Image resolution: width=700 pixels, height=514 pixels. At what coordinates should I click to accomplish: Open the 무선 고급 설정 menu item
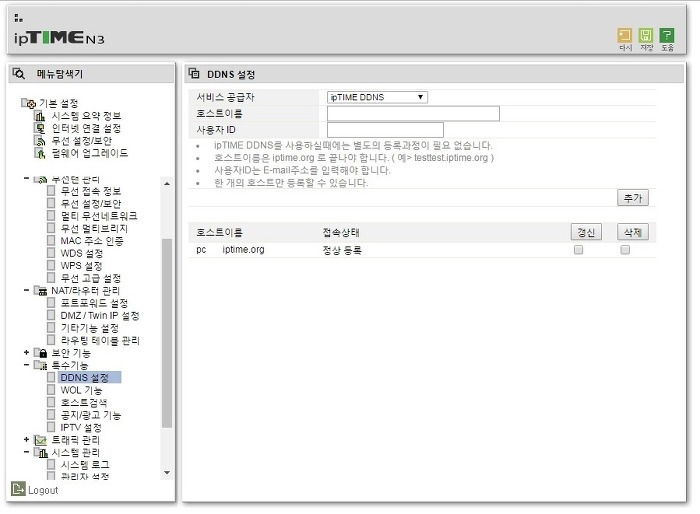tap(91, 279)
